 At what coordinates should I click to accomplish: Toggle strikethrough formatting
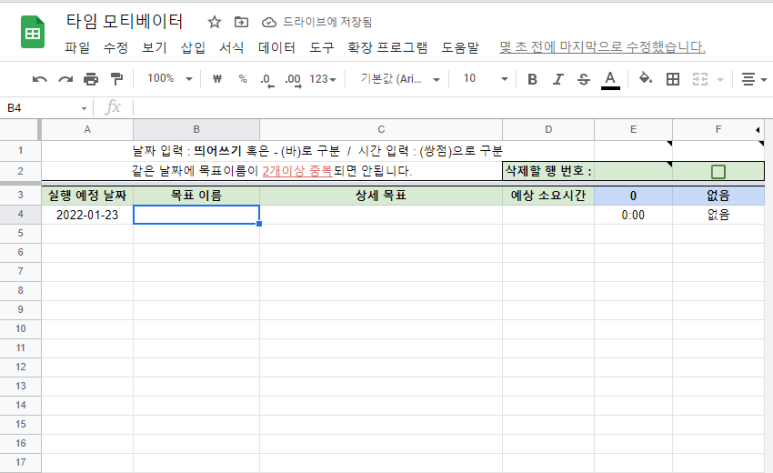[x=584, y=79]
